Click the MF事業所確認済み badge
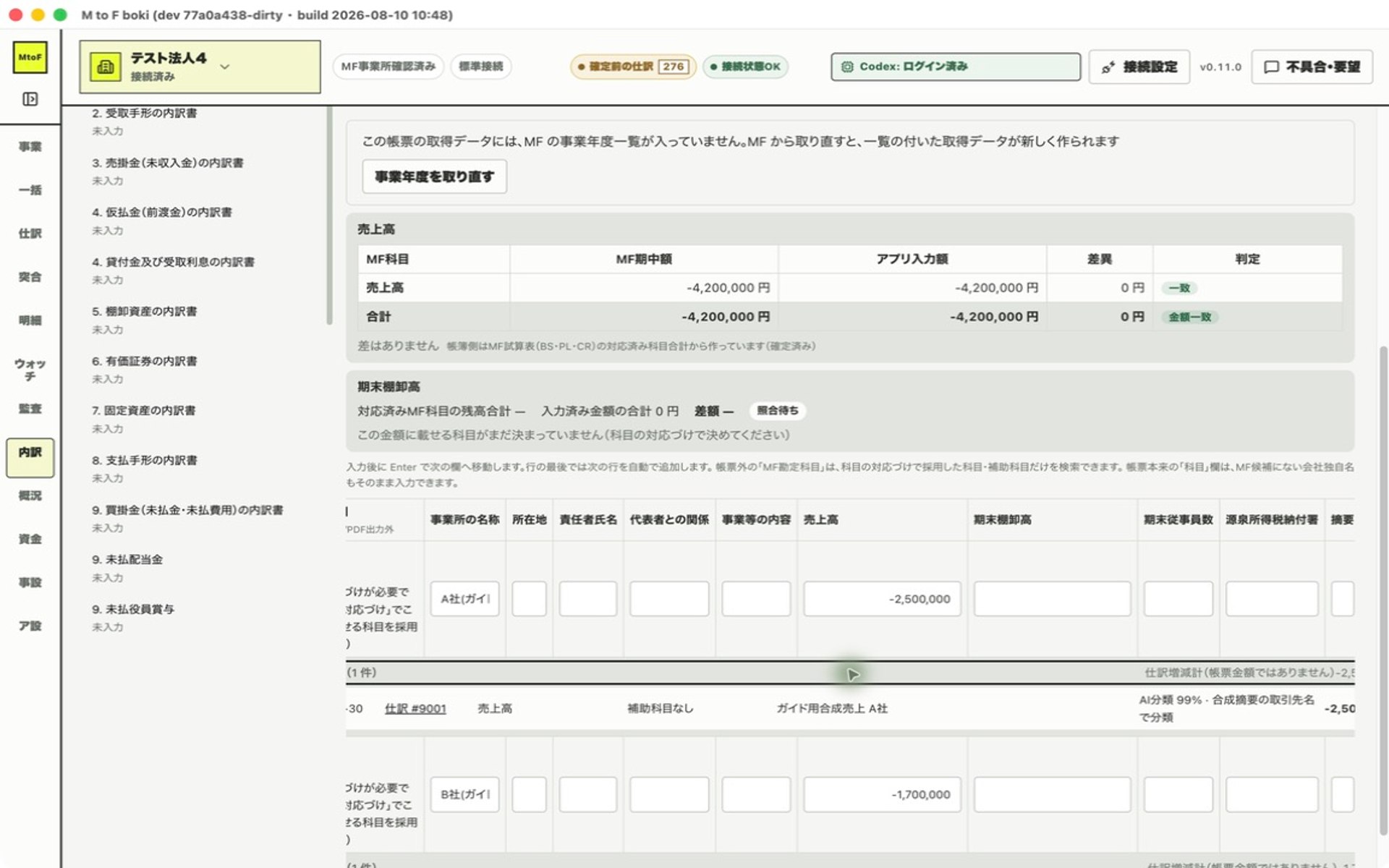Image resolution: width=1389 pixels, height=868 pixels. [388, 67]
